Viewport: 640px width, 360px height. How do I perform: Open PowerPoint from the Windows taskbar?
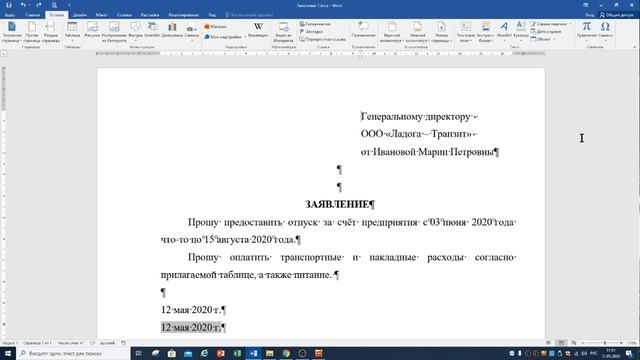221,353
